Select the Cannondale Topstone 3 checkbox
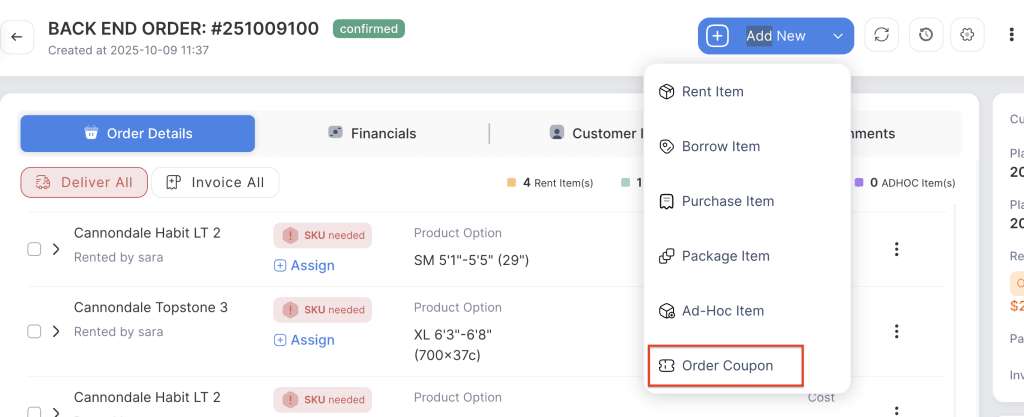This screenshot has width=1024, height=417. (x=34, y=331)
